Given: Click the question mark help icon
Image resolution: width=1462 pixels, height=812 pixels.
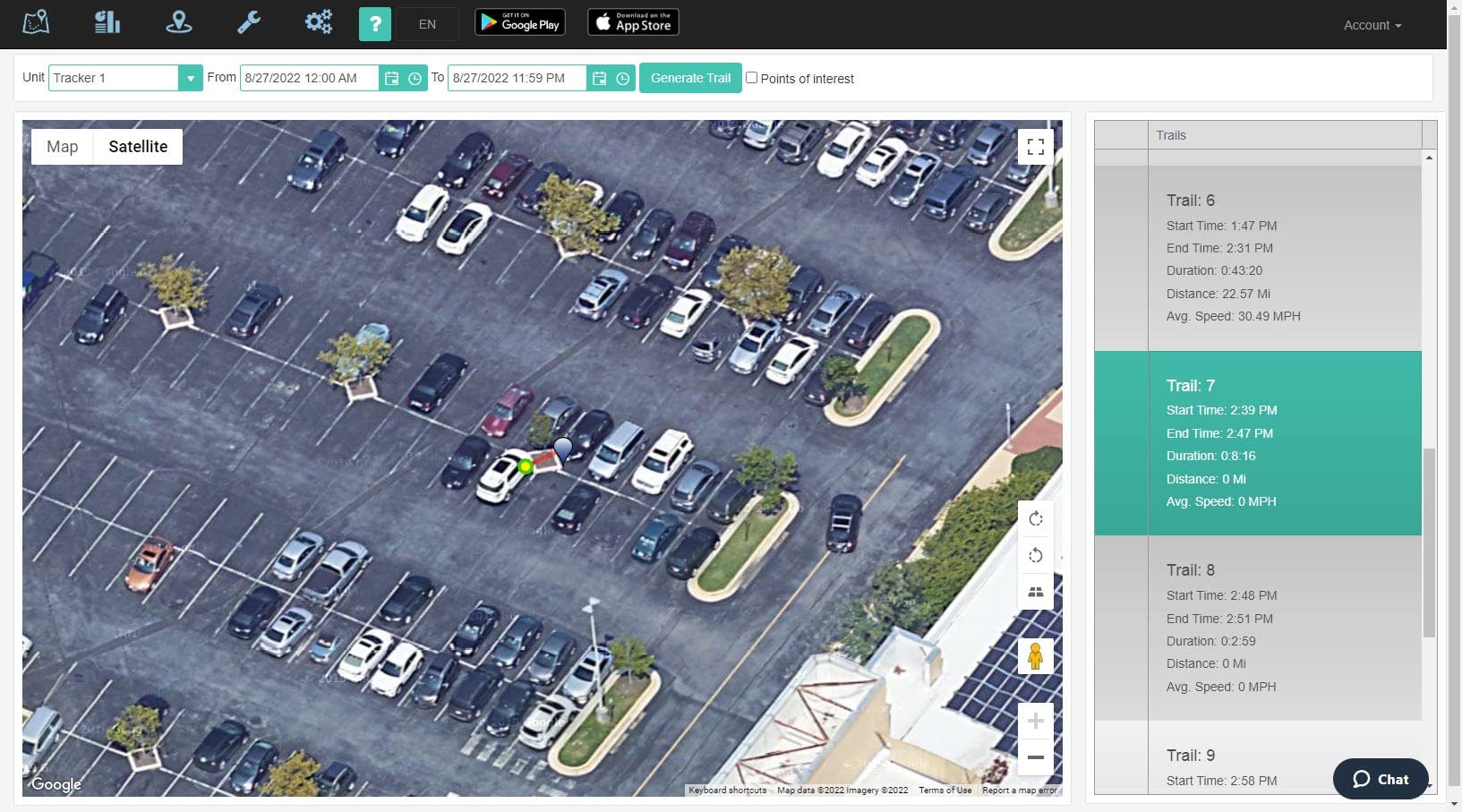Looking at the screenshot, I should pyautogui.click(x=375, y=24).
